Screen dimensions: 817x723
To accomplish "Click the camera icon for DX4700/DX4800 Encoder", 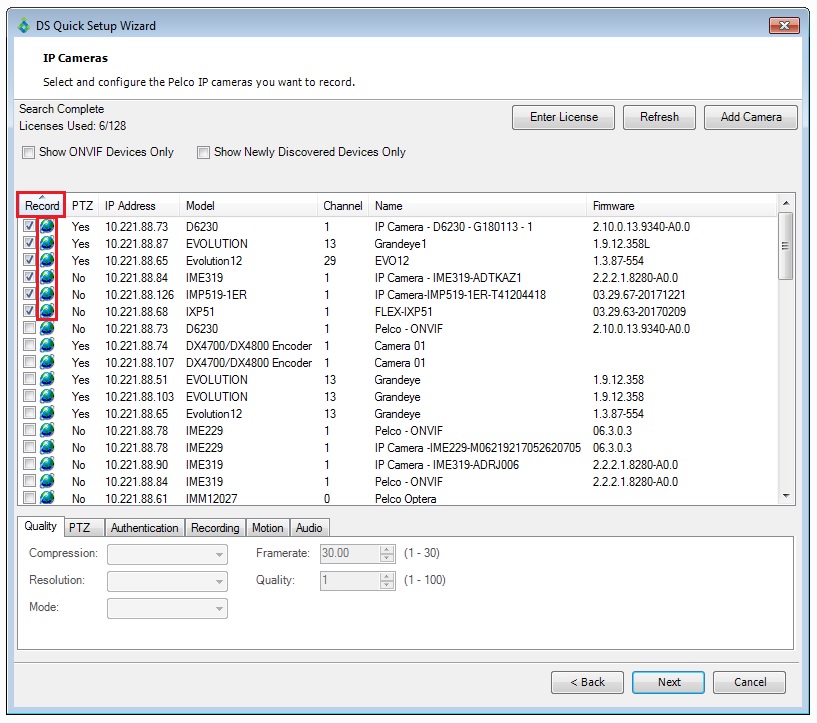I will tap(44, 345).
